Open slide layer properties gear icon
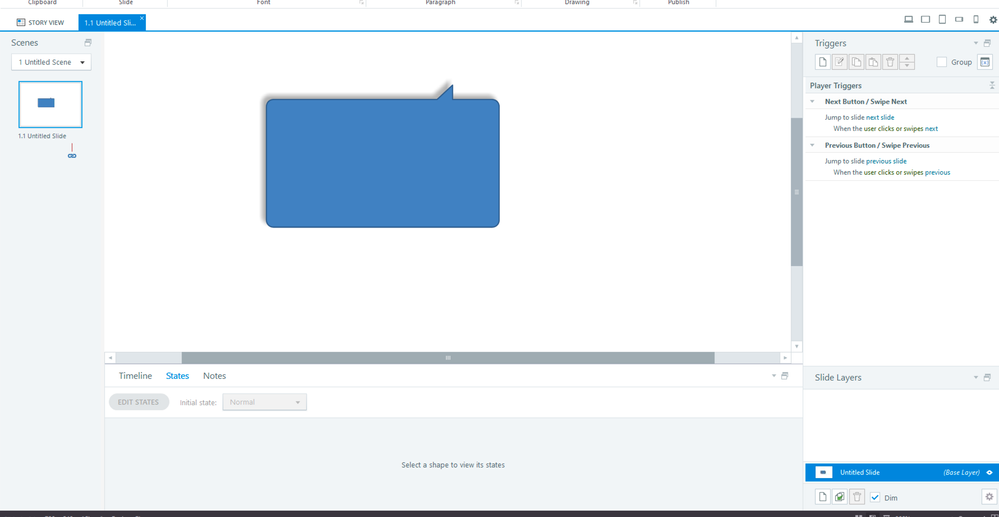Screen dimensions: 999x517 coord(989,497)
